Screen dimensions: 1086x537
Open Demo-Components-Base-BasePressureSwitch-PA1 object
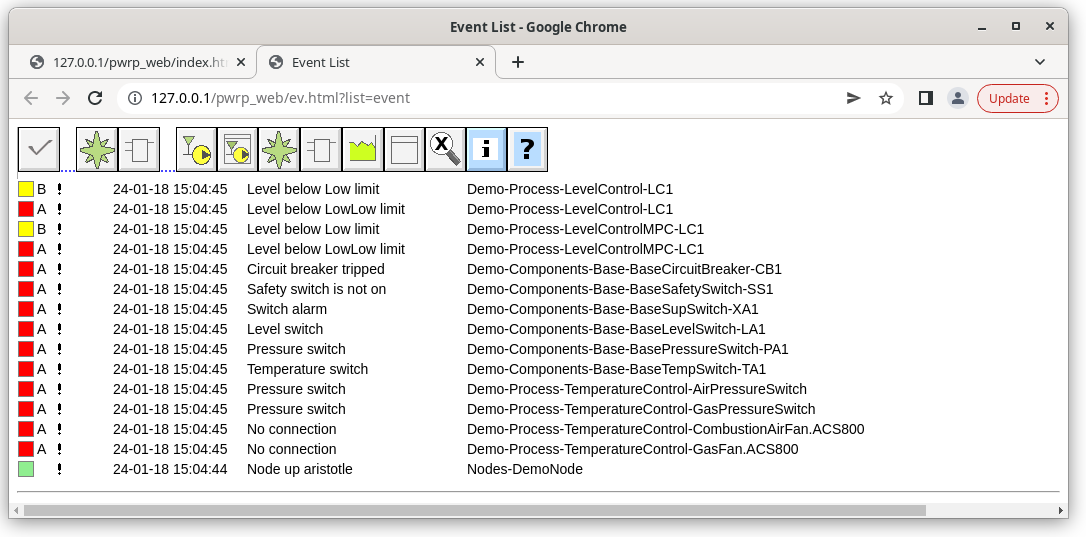pos(627,349)
